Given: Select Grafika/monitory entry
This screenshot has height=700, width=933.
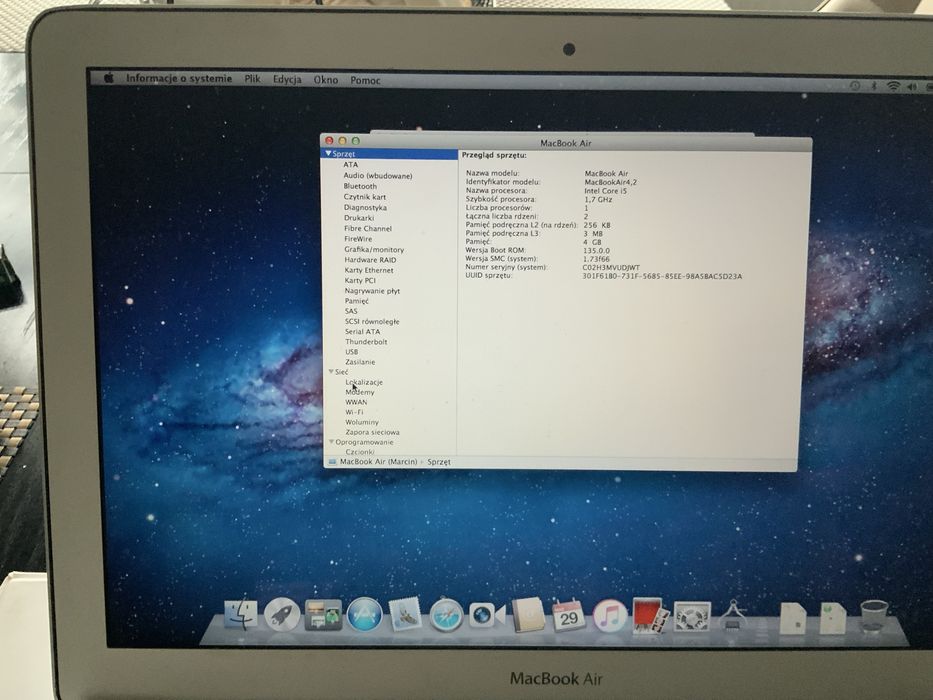Looking at the screenshot, I should [x=374, y=249].
